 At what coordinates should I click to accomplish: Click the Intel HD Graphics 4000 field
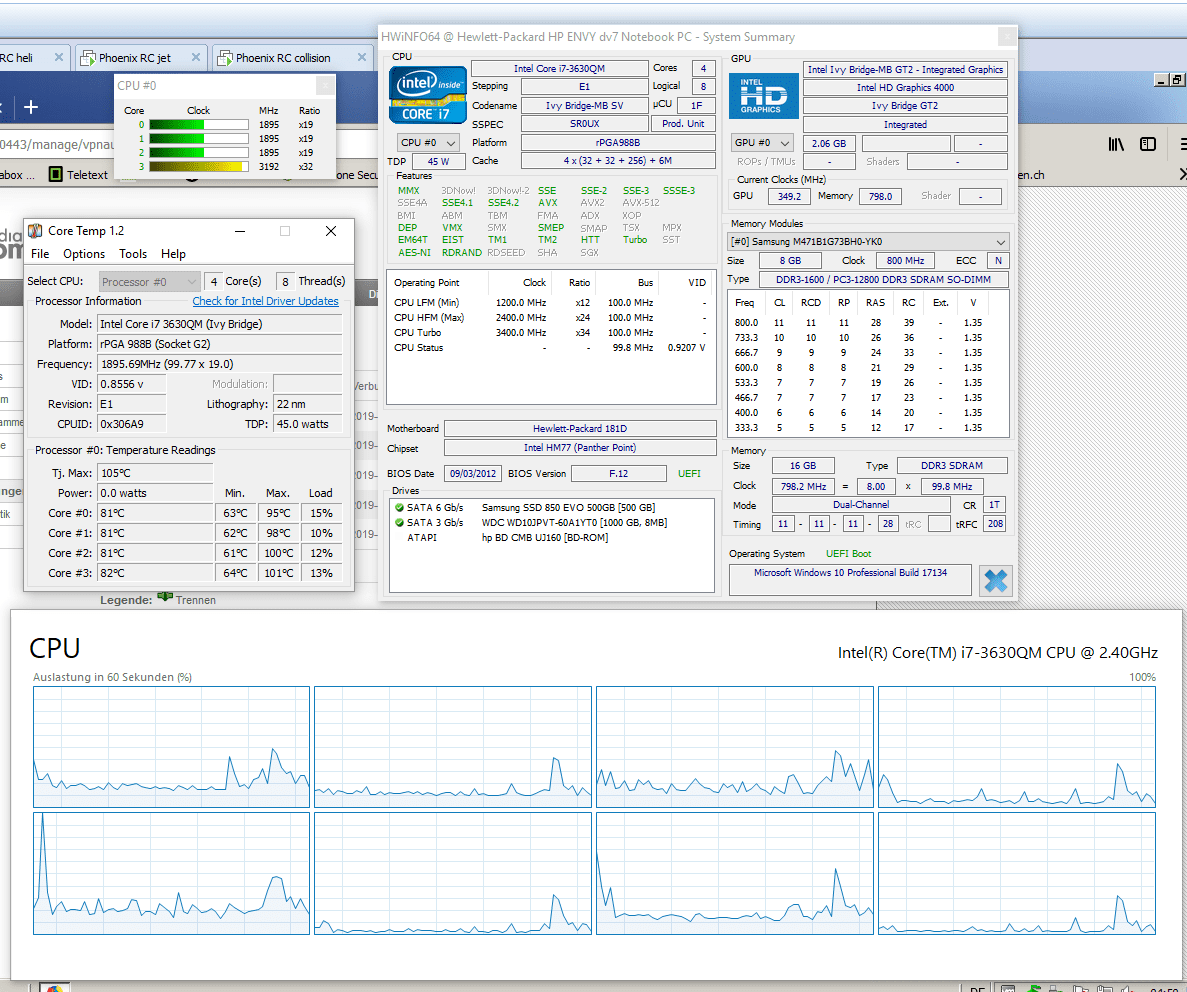[x=905, y=87]
